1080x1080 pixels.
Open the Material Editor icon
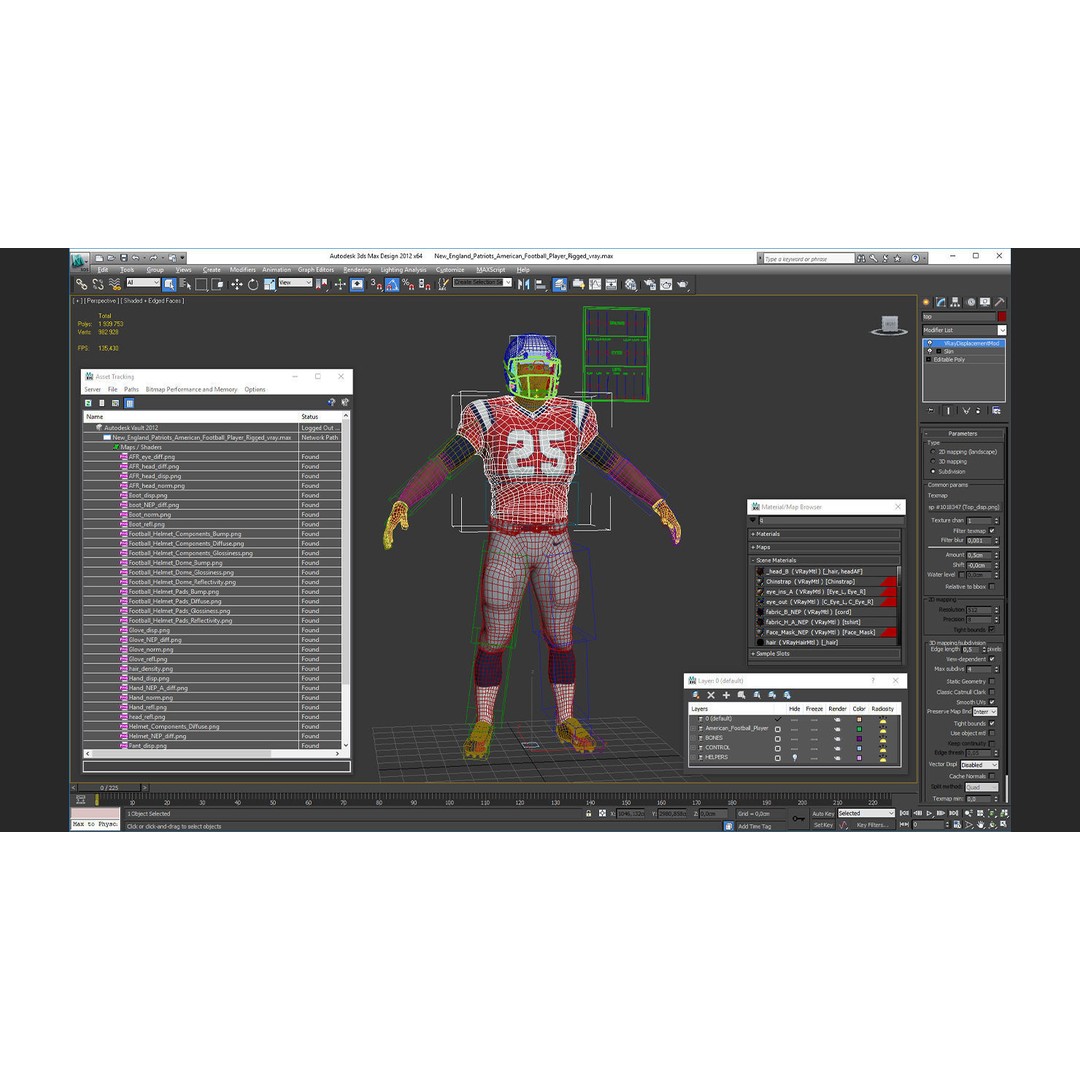click(630, 284)
